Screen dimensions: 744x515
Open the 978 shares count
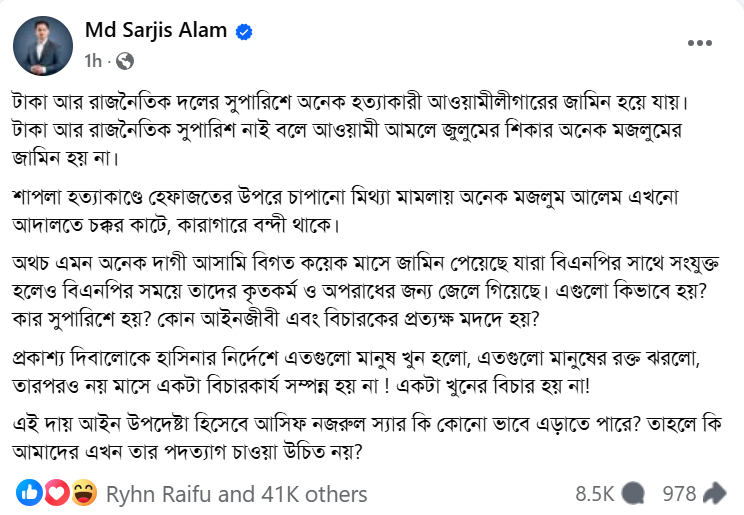[679, 494]
